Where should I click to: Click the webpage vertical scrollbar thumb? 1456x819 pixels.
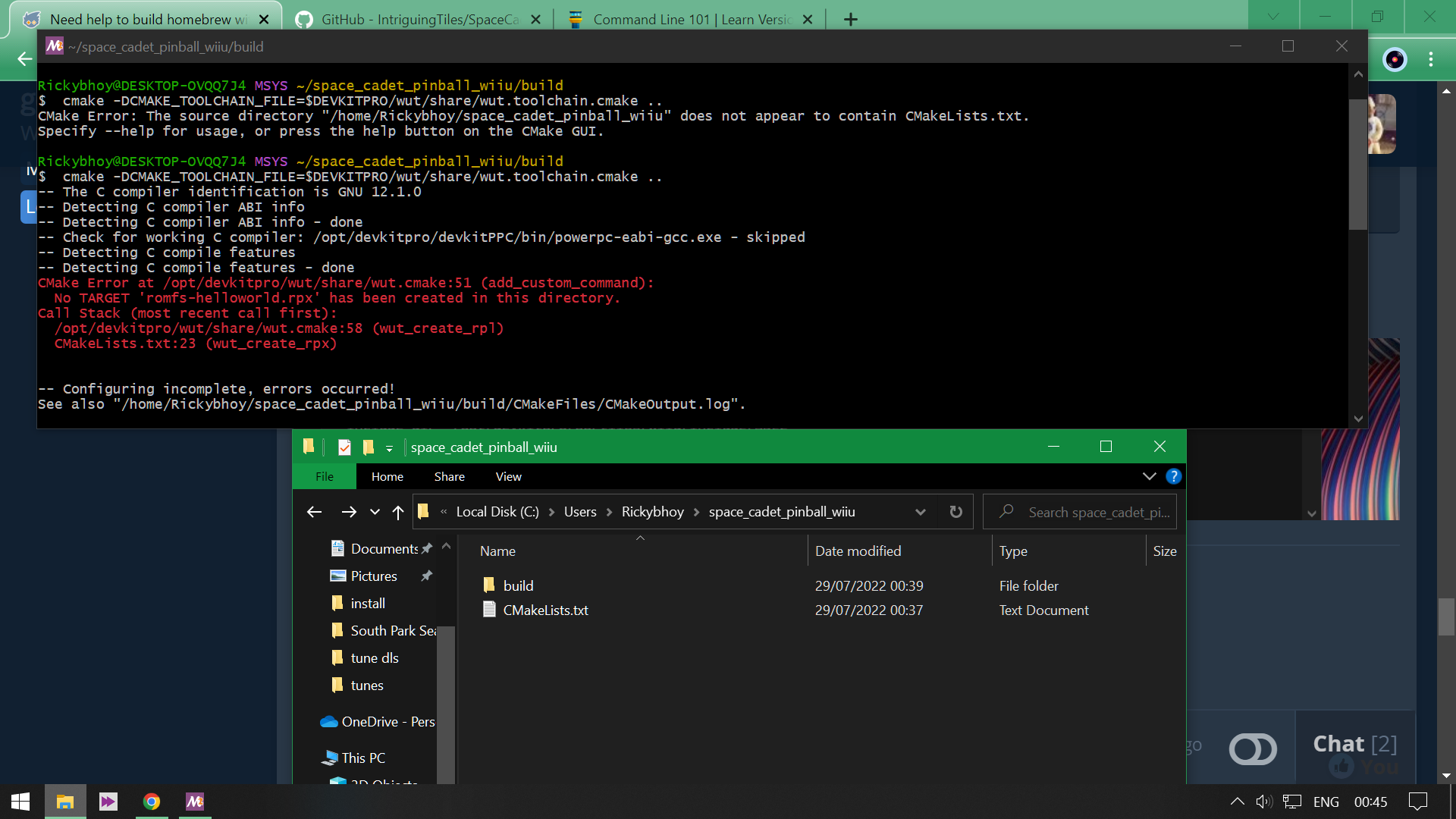point(1446,617)
